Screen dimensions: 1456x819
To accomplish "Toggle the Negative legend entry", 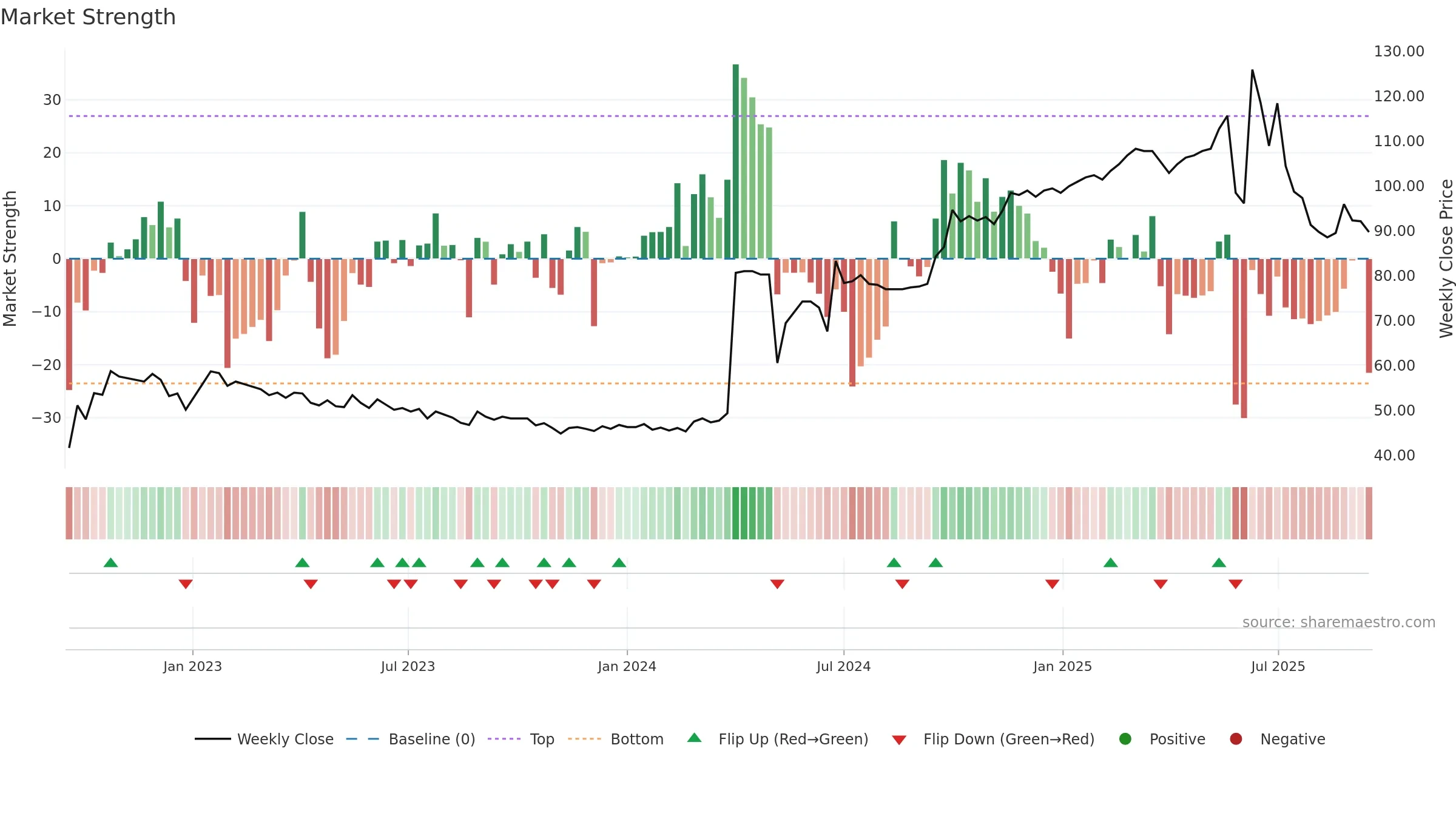I will 1277,739.
